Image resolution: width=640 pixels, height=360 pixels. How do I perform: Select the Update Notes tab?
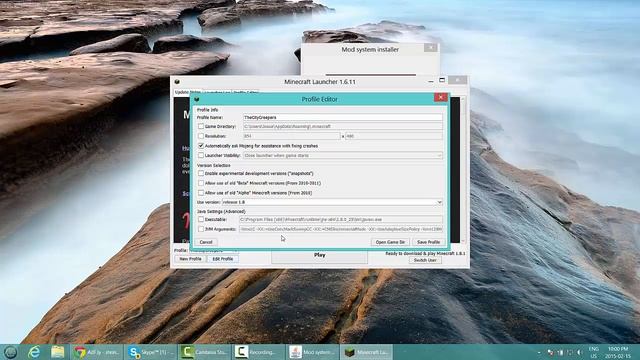[188, 92]
